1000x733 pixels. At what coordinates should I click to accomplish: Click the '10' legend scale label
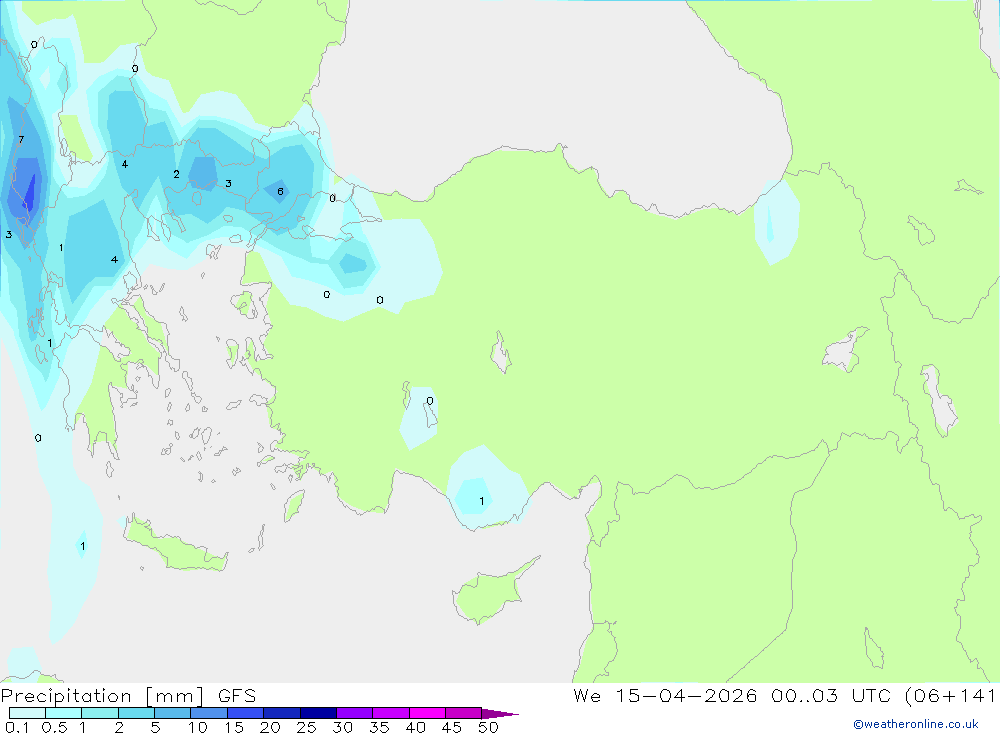pyautogui.click(x=197, y=727)
